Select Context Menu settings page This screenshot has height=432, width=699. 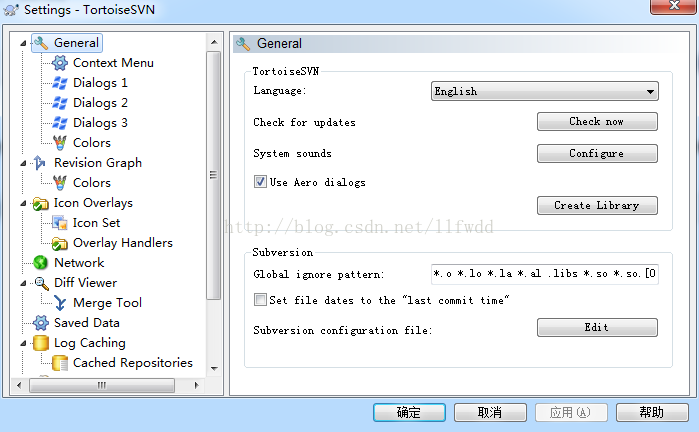point(113,63)
